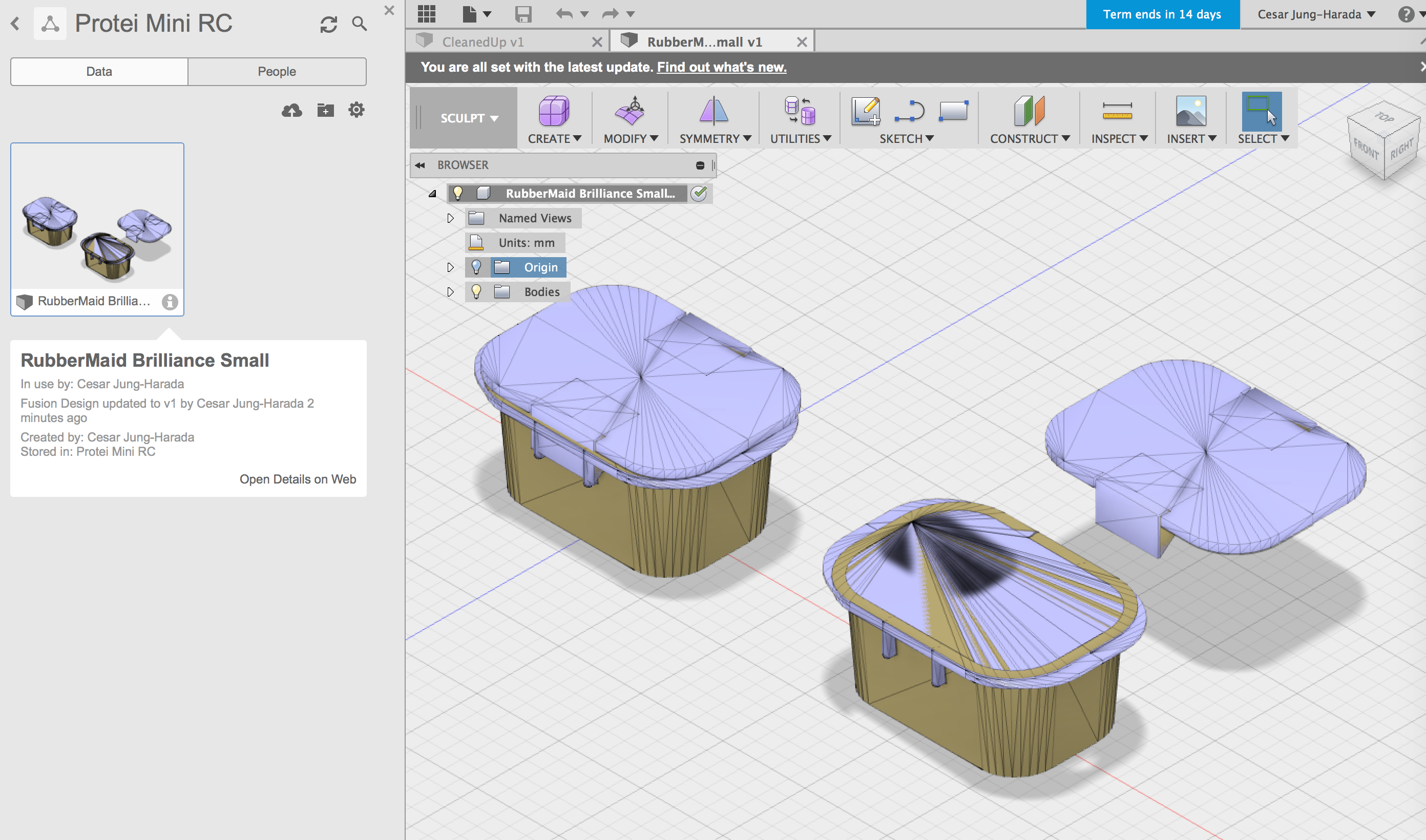Close the CleanedUp v1 tab

597,42
